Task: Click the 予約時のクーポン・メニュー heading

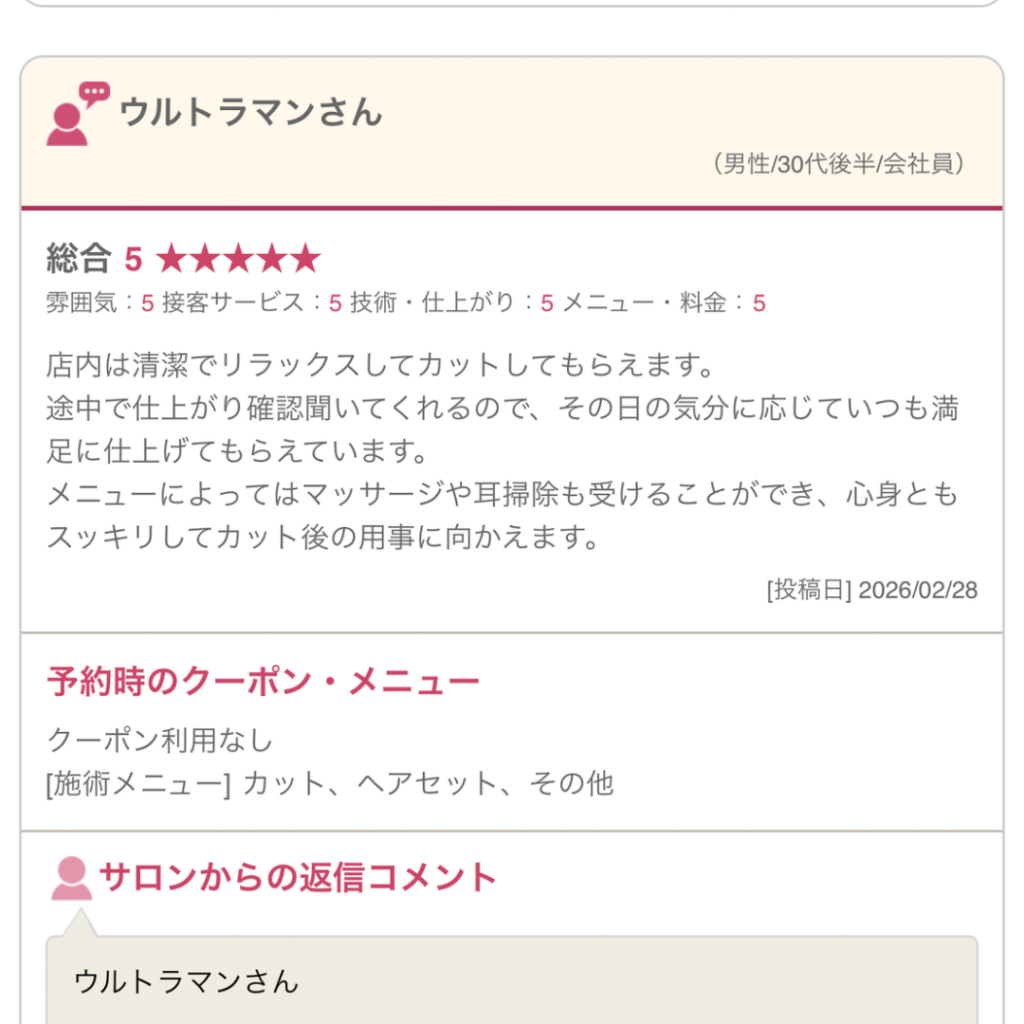Action: (x=263, y=683)
